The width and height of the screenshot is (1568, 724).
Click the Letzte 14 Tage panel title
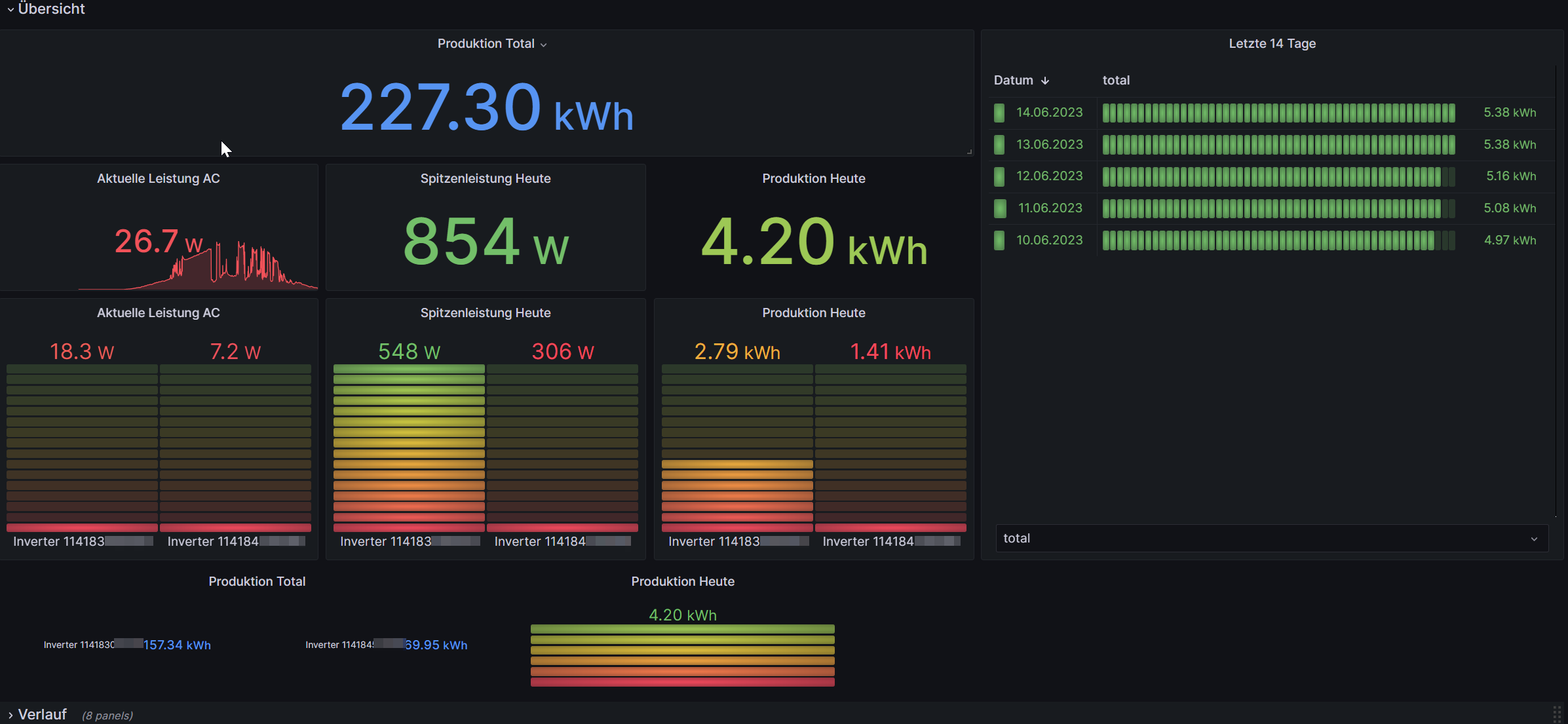coord(1272,44)
